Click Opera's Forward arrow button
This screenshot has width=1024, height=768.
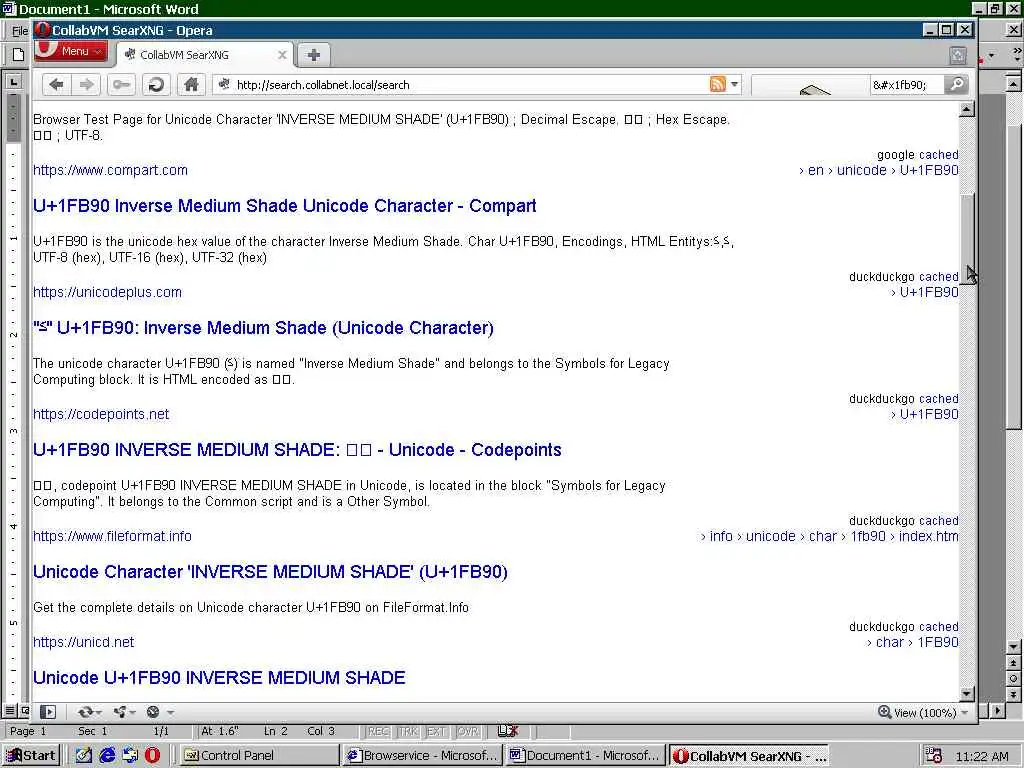pyautogui.click(x=87, y=84)
